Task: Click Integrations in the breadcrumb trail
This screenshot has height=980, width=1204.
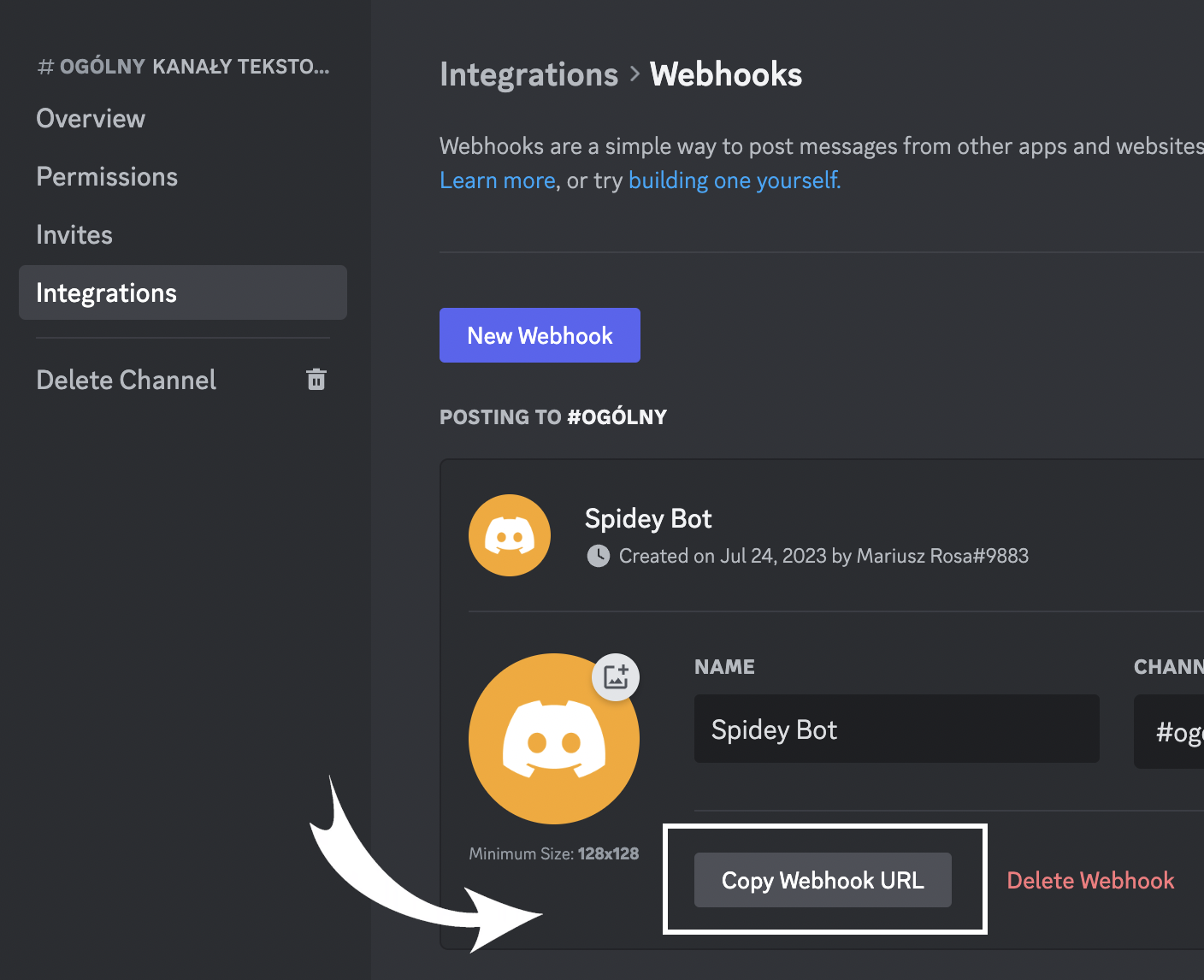Action: pyautogui.click(x=528, y=75)
